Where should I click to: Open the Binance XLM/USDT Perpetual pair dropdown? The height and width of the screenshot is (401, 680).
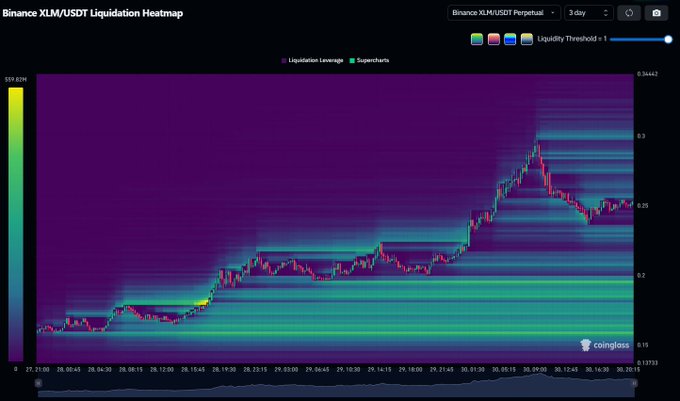click(504, 13)
